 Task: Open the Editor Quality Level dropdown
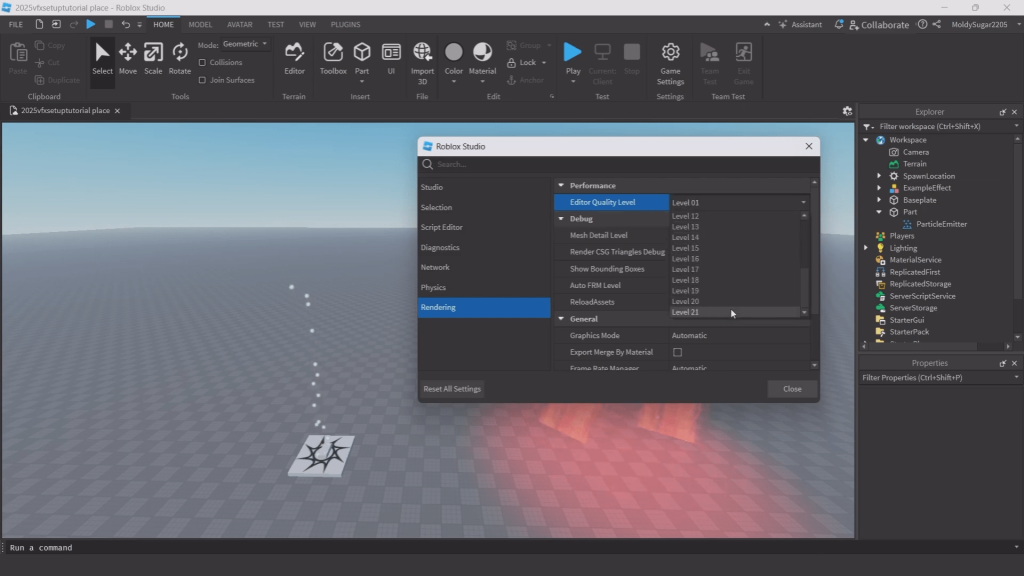[x=739, y=202]
